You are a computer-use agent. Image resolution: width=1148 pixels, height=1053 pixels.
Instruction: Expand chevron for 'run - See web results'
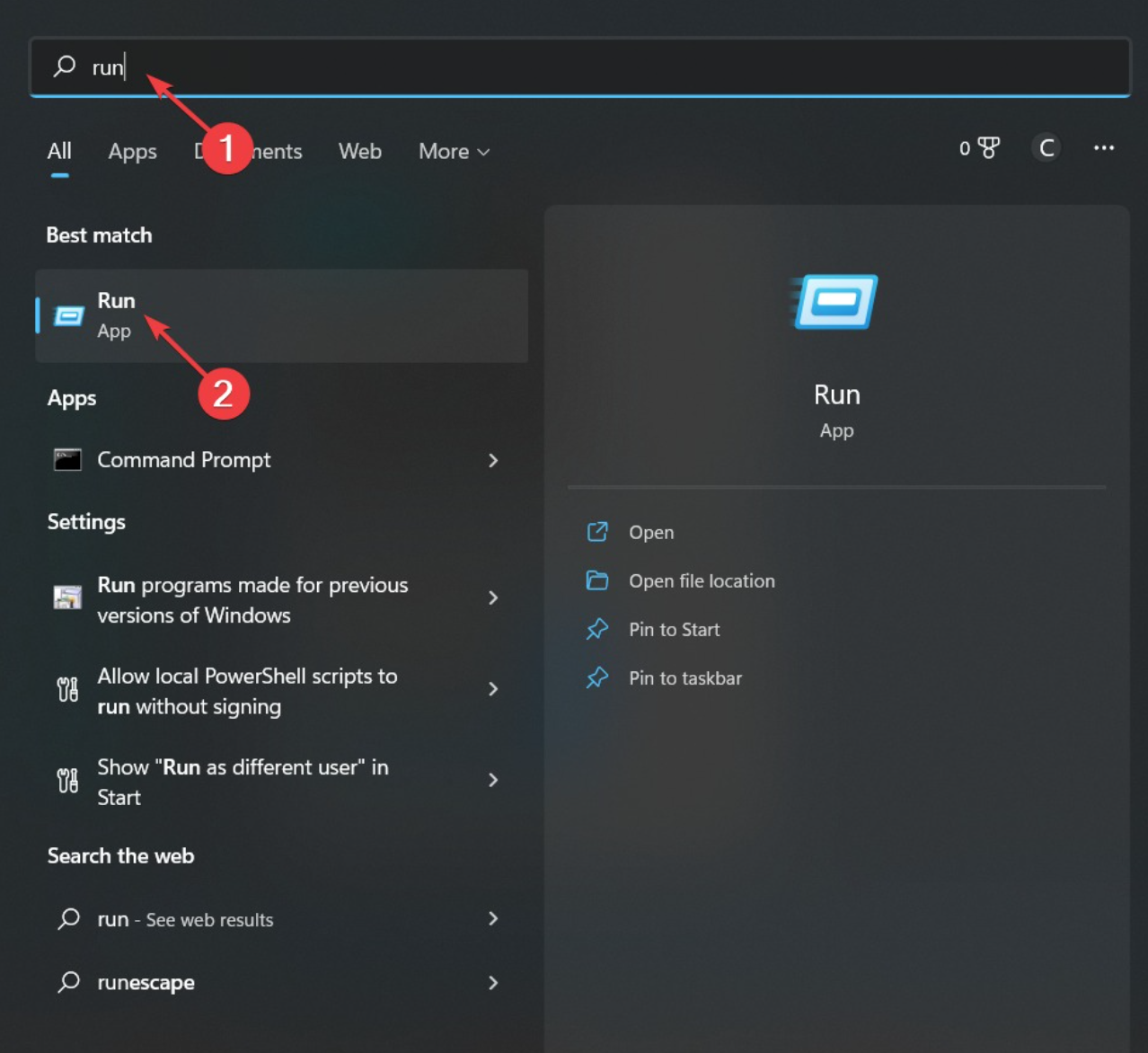click(493, 918)
